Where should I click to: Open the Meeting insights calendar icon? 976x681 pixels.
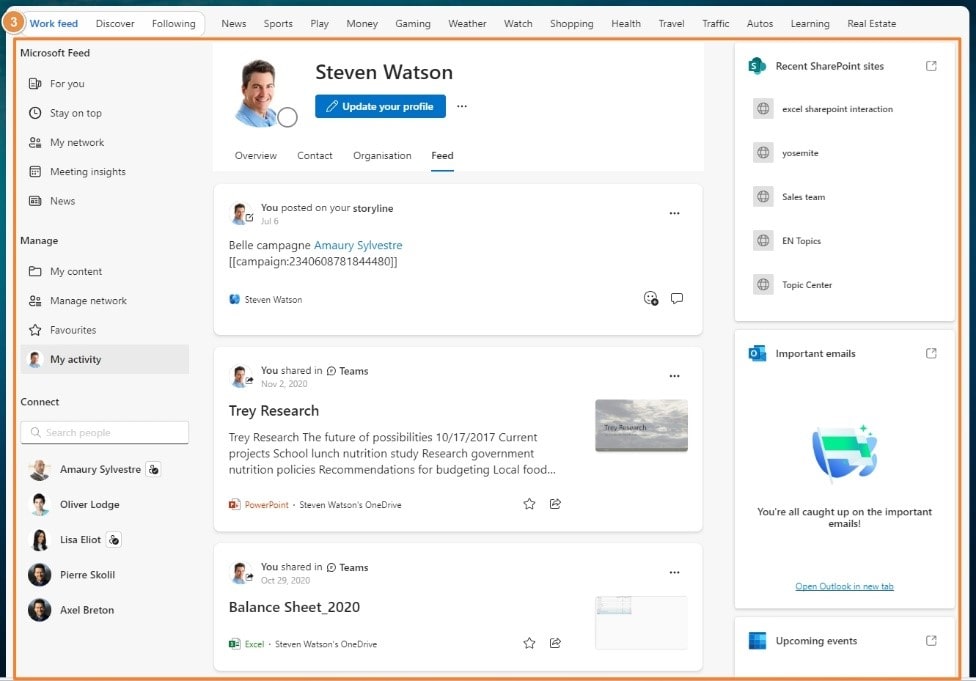click(x=35, y=172)
